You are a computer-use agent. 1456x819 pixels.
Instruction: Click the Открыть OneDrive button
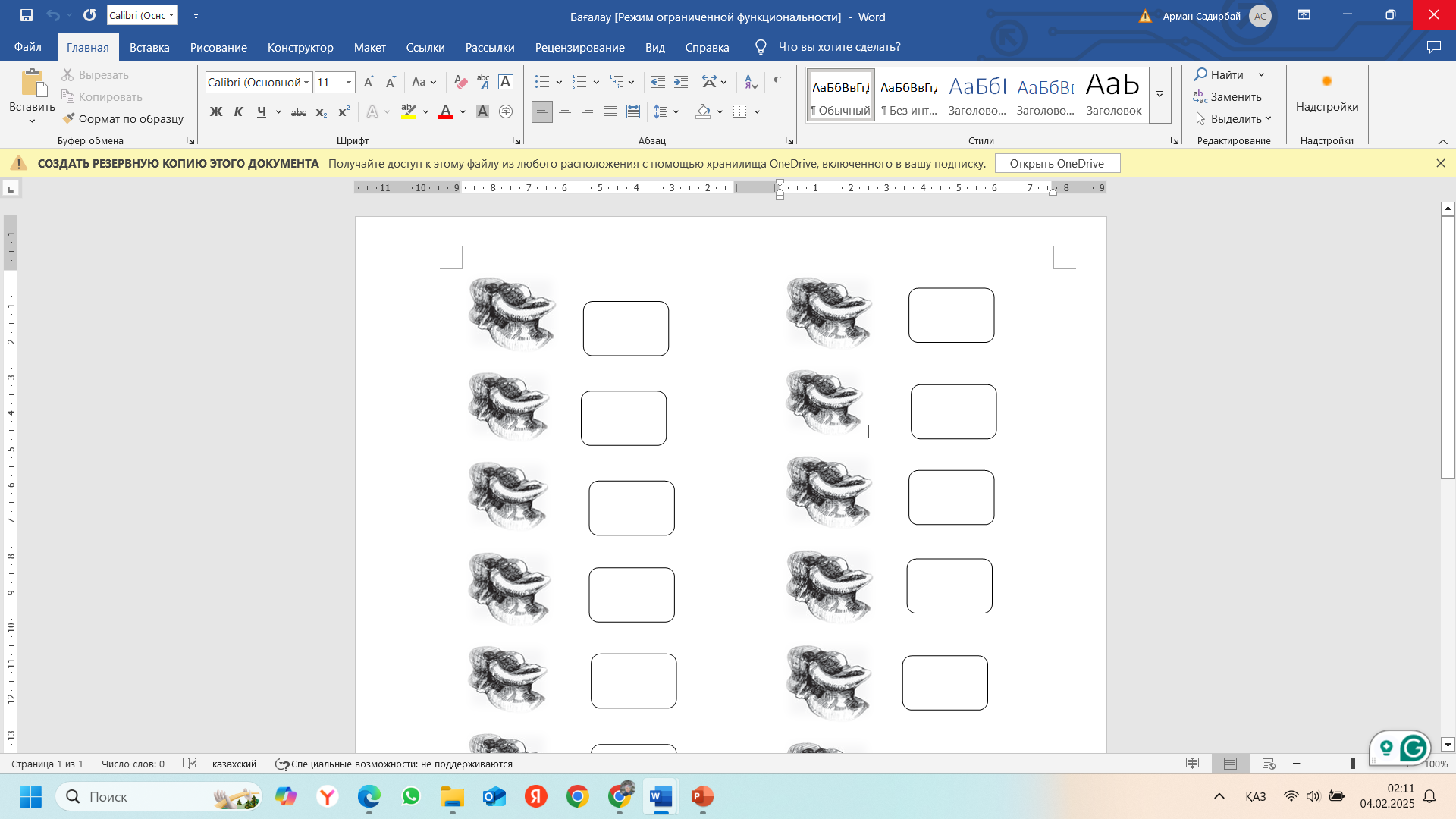point(1056,164)
